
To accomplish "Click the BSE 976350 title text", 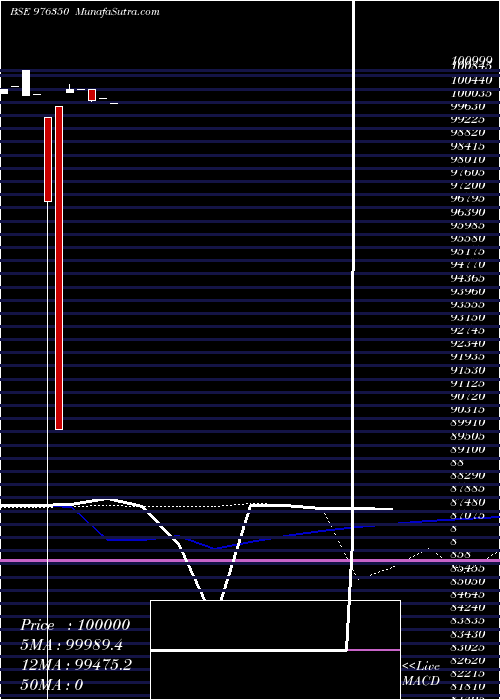I will pyautogui.click(x=39, y=12).
